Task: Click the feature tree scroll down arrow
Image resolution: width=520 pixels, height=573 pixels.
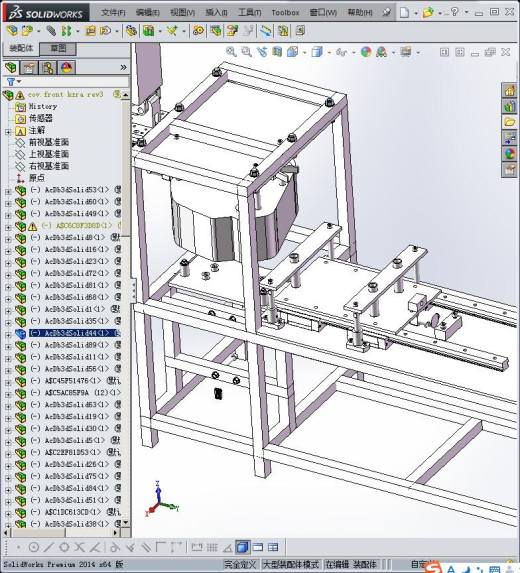Action: click(x=126, y=523)
